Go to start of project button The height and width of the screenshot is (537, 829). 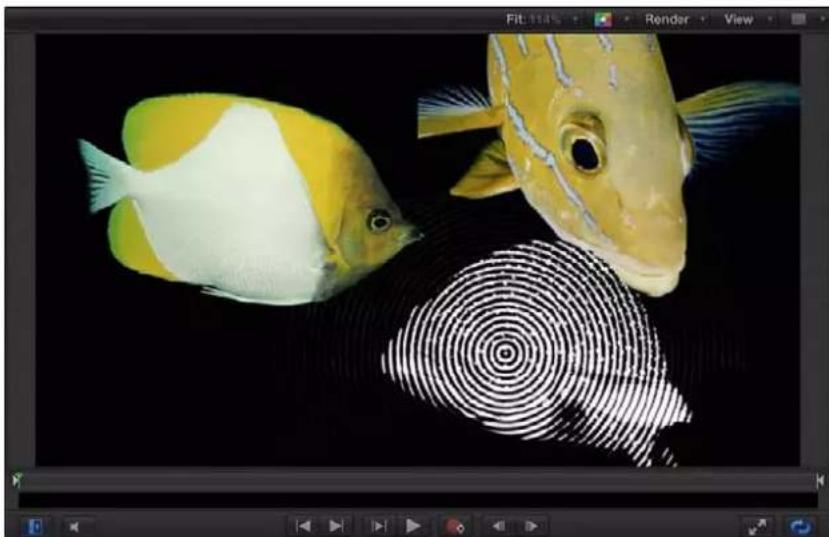click(303, 526)
